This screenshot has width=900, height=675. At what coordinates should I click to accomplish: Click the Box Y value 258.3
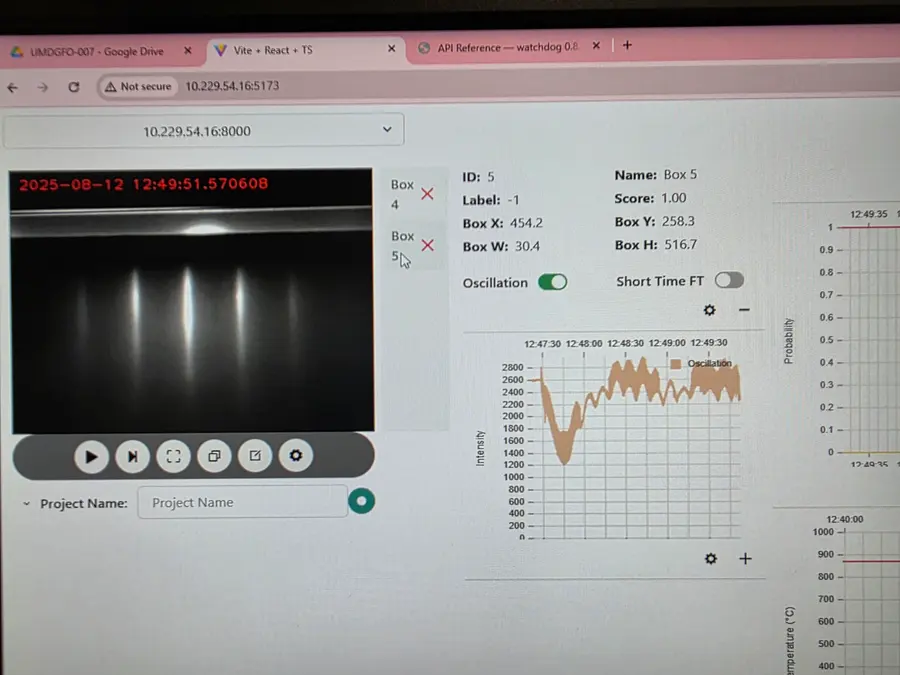click(x=678, y=221)
